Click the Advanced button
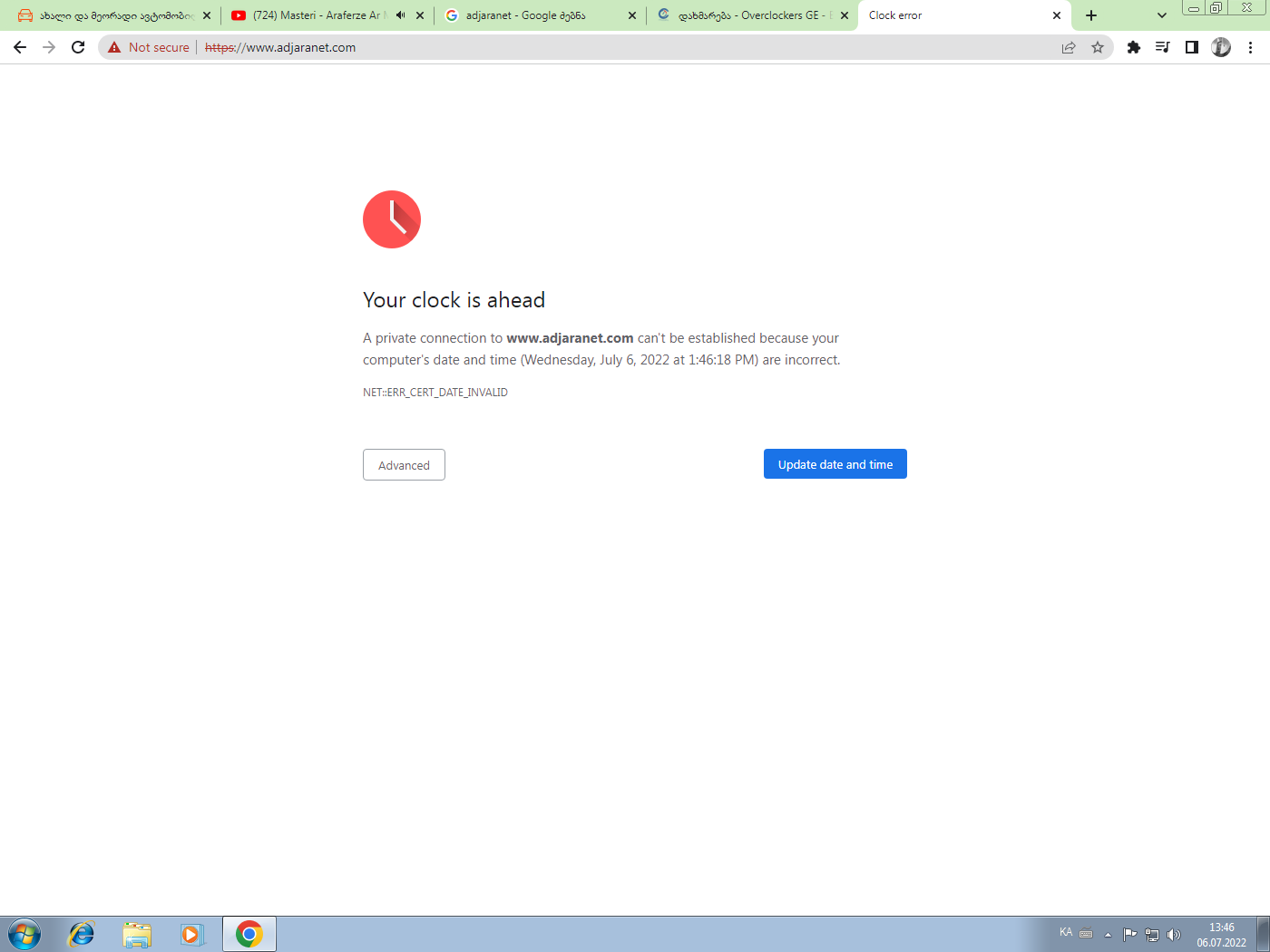 coord(404,465)
